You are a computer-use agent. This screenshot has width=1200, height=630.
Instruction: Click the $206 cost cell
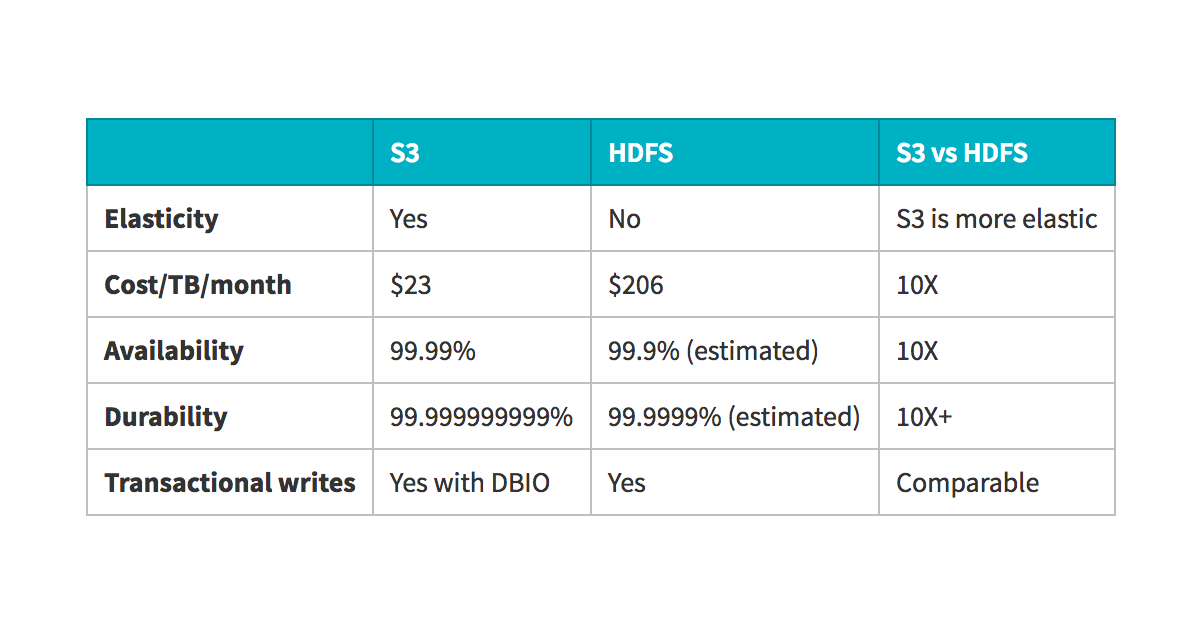coord(636,285)
